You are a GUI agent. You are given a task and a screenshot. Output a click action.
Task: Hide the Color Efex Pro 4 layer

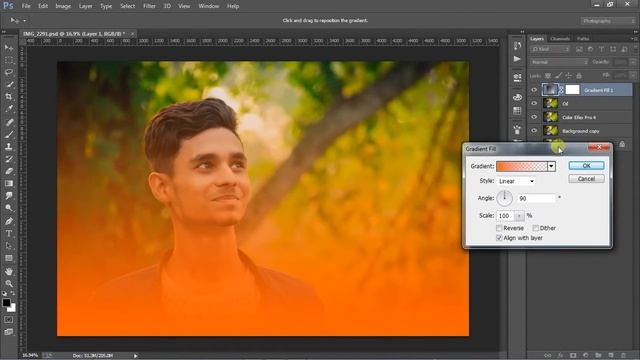coord(534,117)
